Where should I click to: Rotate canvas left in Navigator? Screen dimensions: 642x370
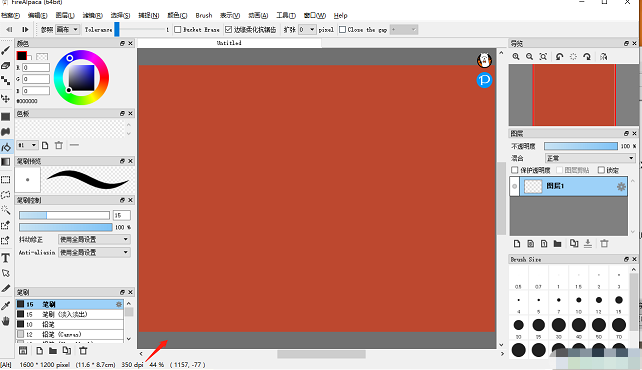pos(559,56)
